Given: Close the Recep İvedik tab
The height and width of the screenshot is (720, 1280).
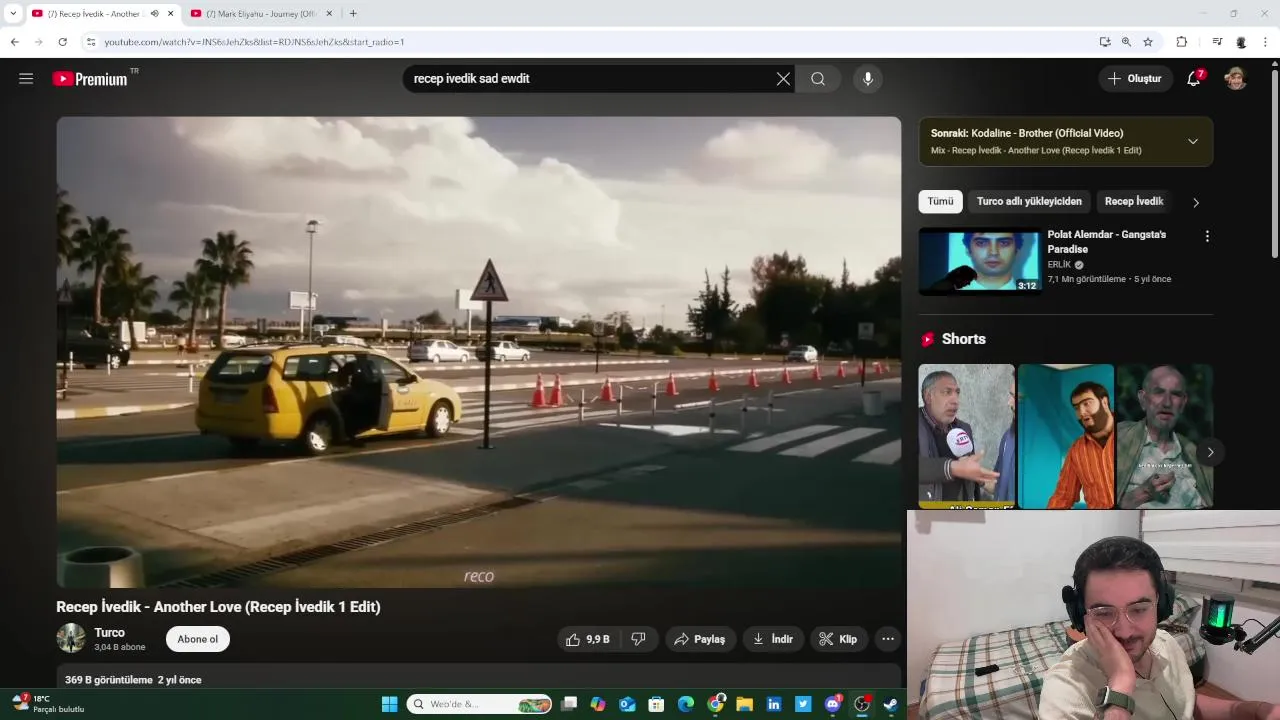Looking at the screenshot, I should pyautogui.click(x=170, y=13).
